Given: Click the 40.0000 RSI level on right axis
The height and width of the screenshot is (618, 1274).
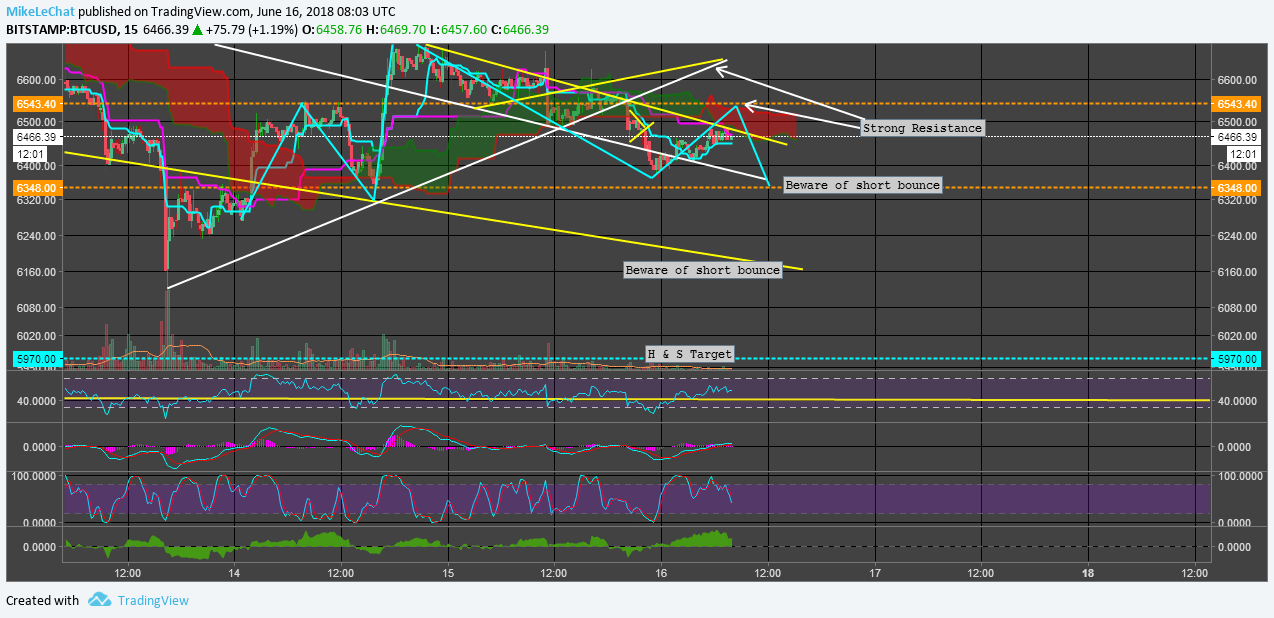Looking at the screenshot, I should coord(1236,401).
